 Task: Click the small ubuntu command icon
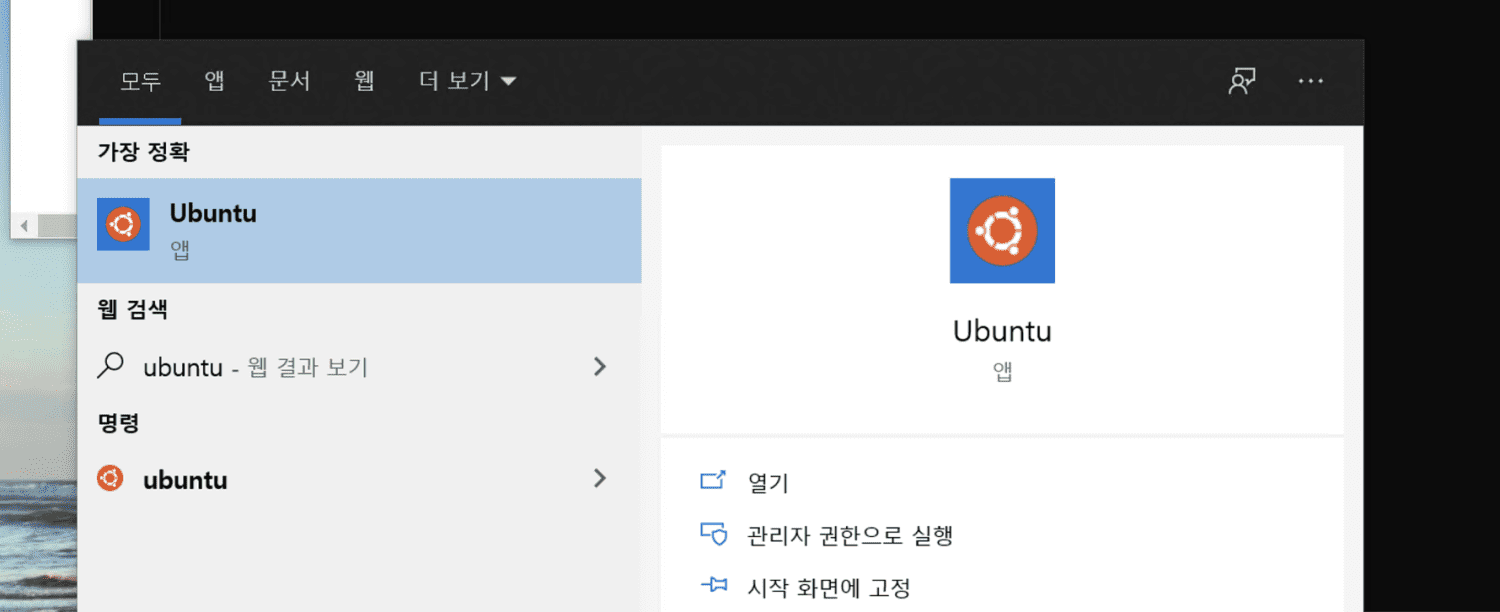click(x=110, y=479)
